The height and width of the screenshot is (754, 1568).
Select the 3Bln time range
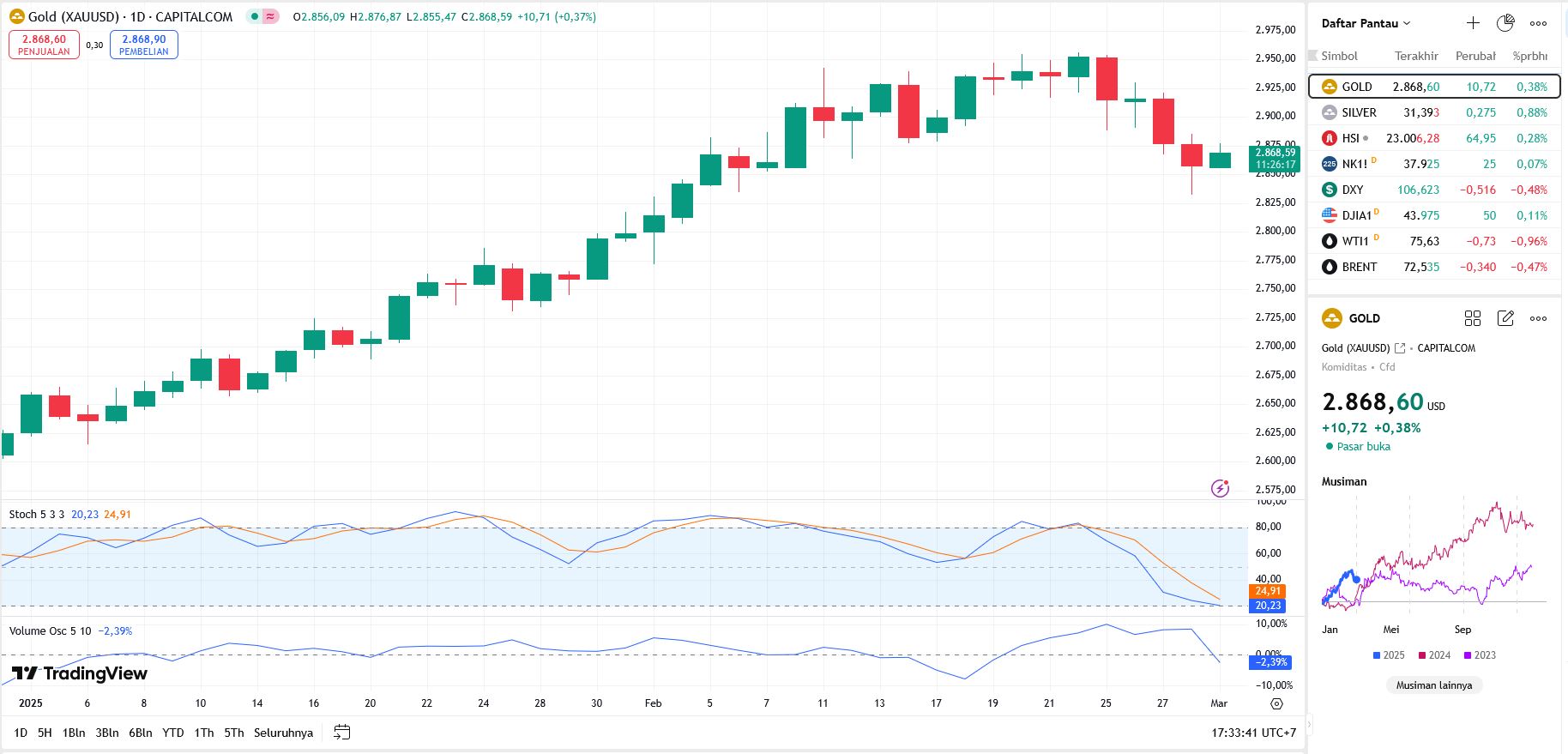pyautogui.click(x=107, y=733)
